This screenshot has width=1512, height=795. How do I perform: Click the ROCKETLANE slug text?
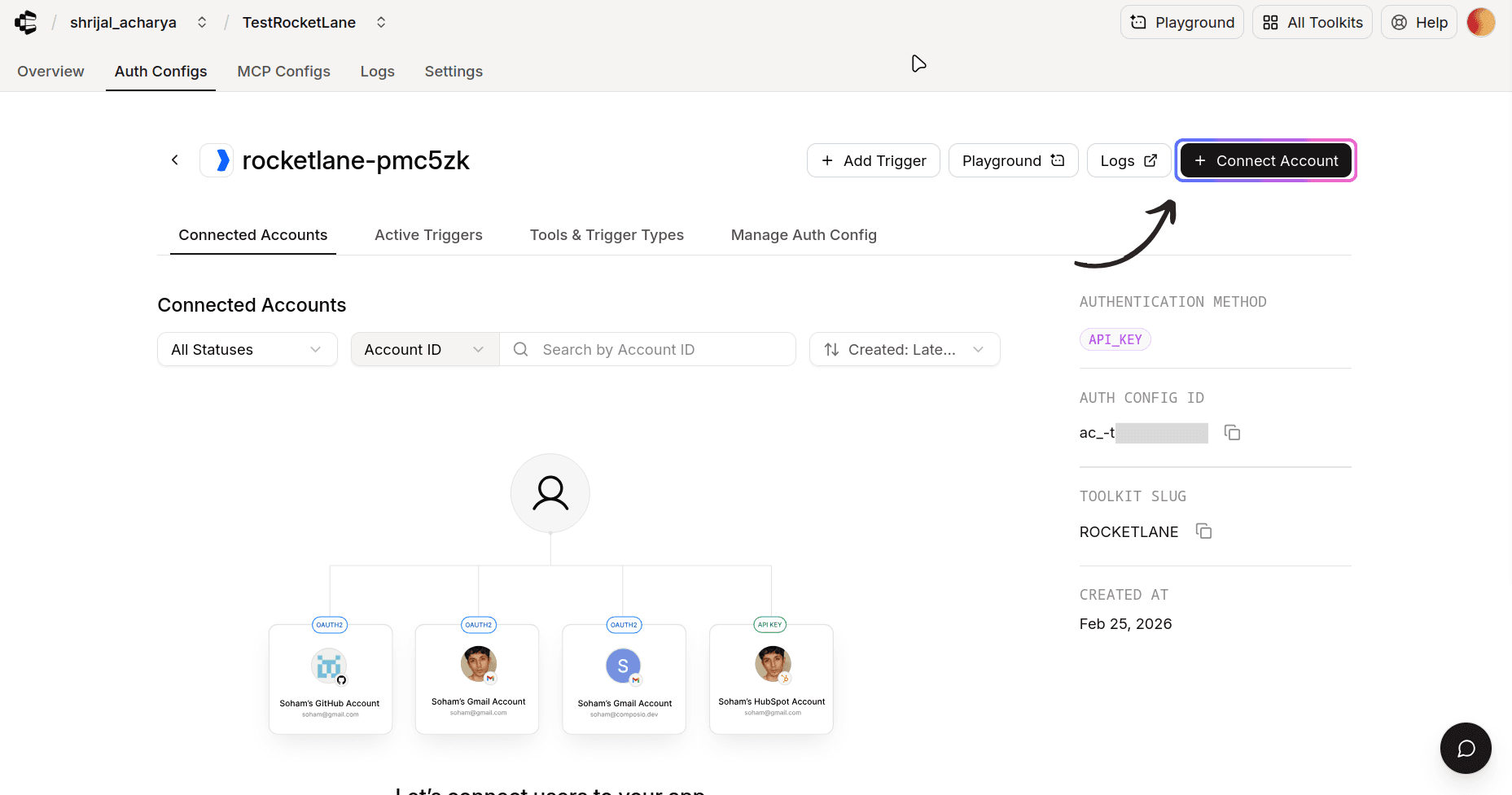pyautogui.click(x=1129, y=531)
